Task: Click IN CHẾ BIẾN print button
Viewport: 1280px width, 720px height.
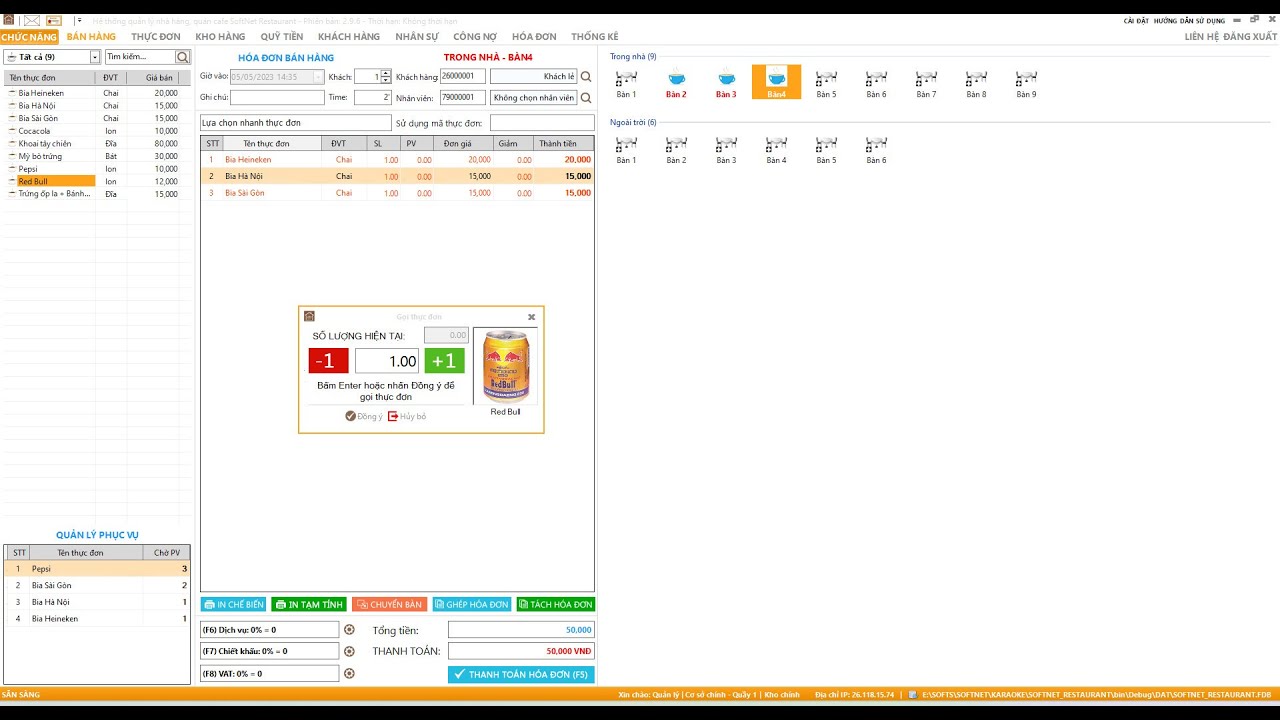Action: tap(233, 605)
